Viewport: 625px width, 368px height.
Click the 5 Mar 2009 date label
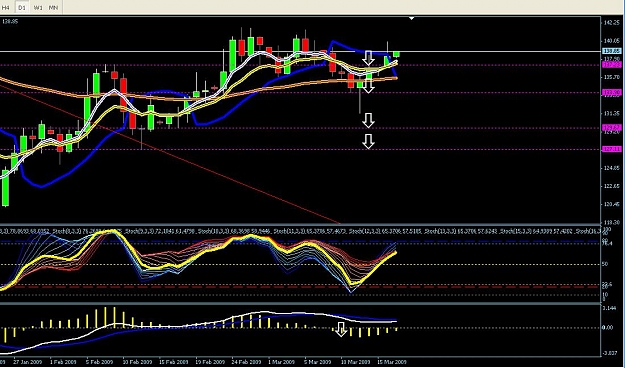pos(318,362)
